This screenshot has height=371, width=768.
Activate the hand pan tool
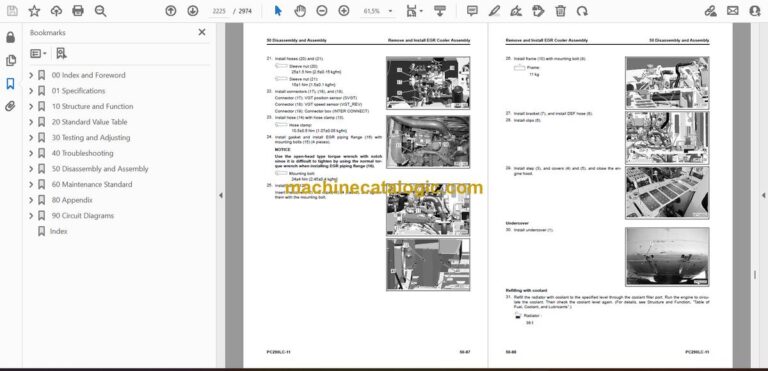[x=300, y=11]
